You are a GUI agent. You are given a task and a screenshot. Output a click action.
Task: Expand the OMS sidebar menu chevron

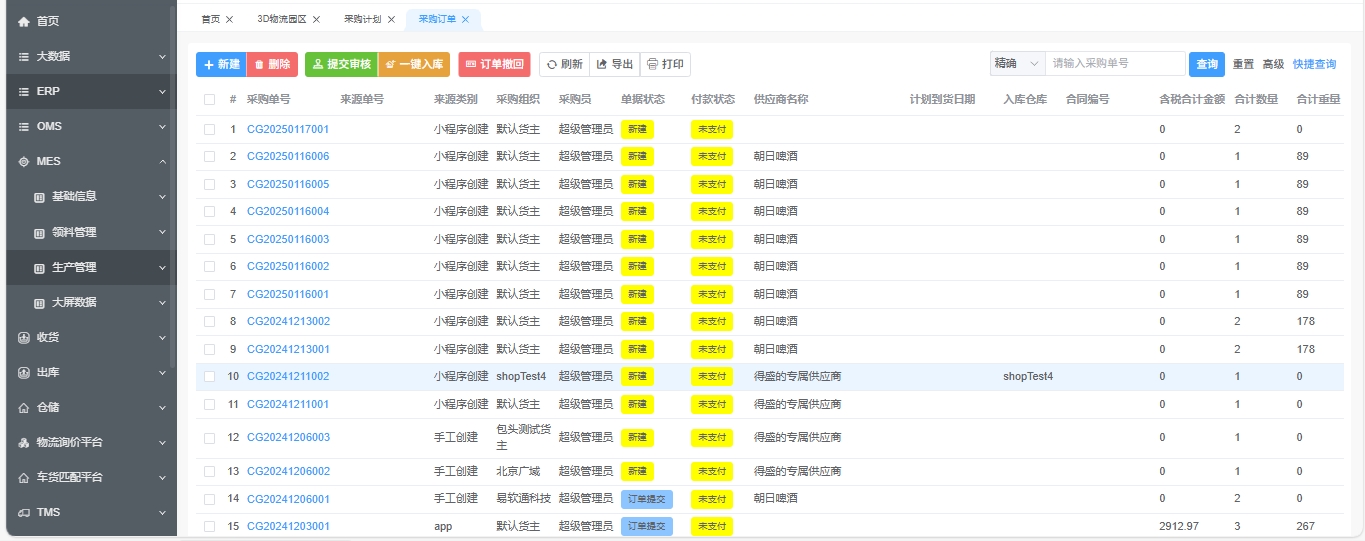pyautogui.click(x=162, y=126)
